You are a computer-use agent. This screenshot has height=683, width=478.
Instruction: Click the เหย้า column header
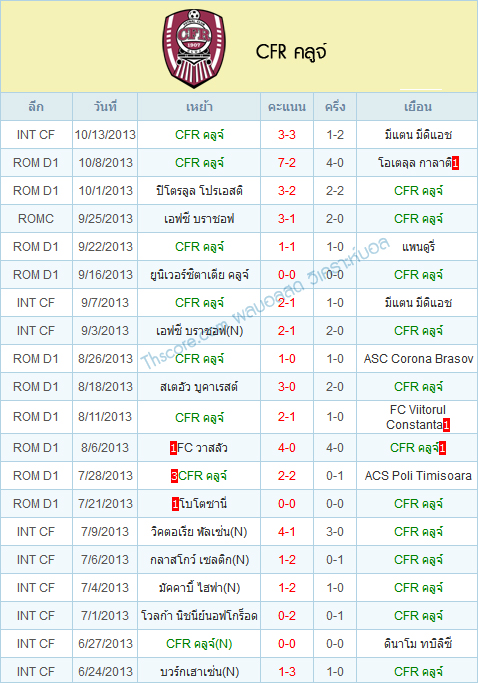(x=199, y=107)
